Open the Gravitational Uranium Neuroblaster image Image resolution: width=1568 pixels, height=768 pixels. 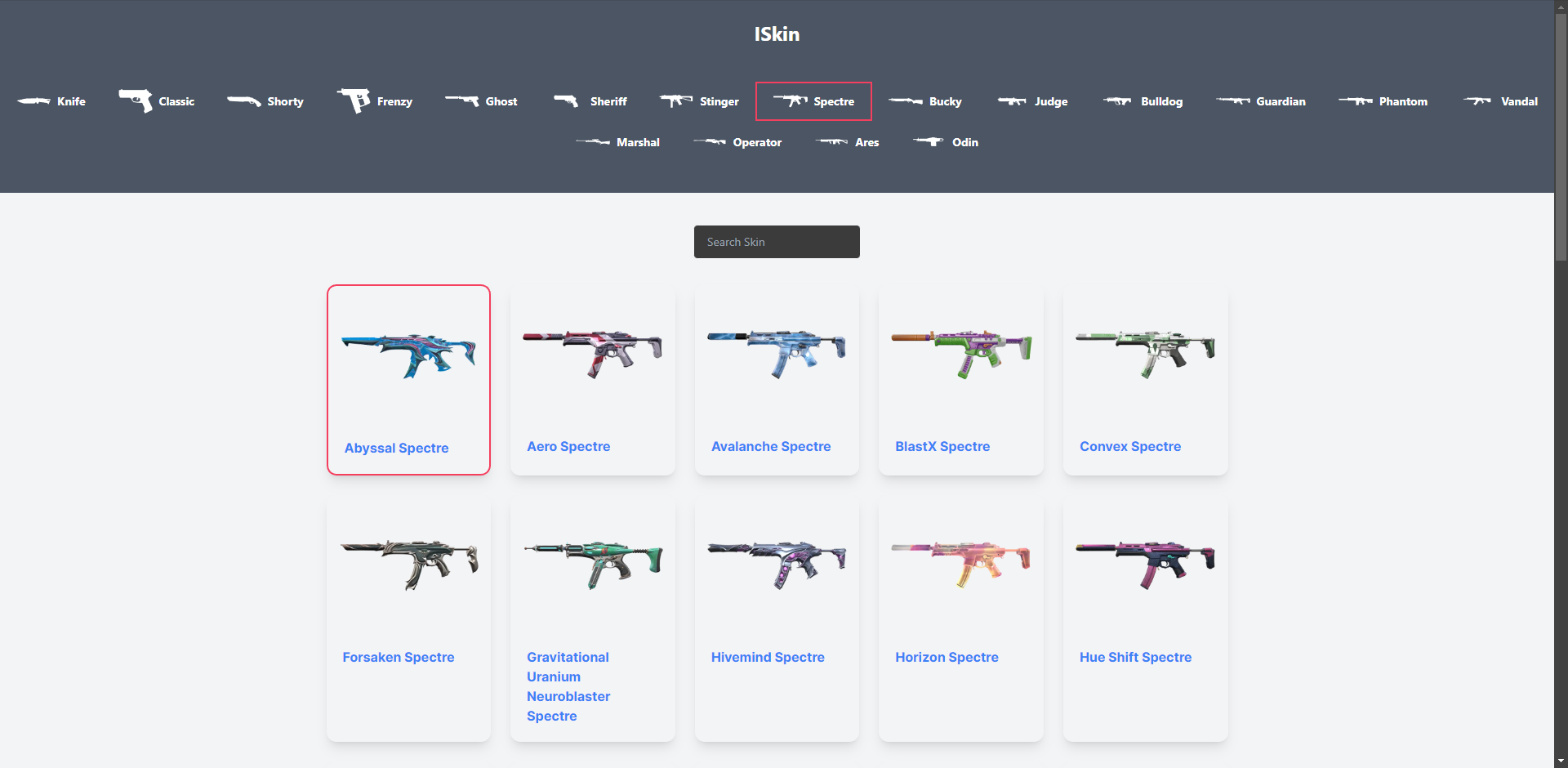pos(593,565)
